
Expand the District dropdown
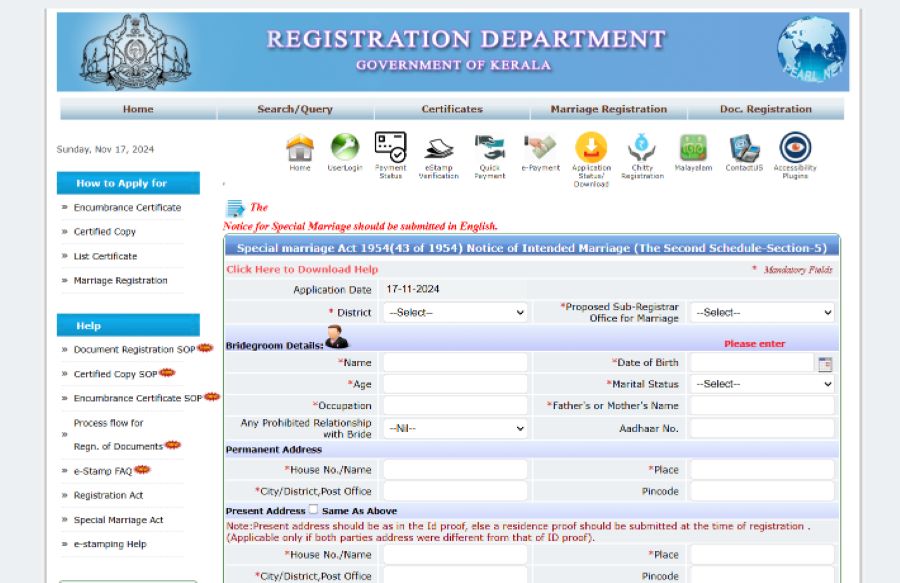tap(456, 313)
